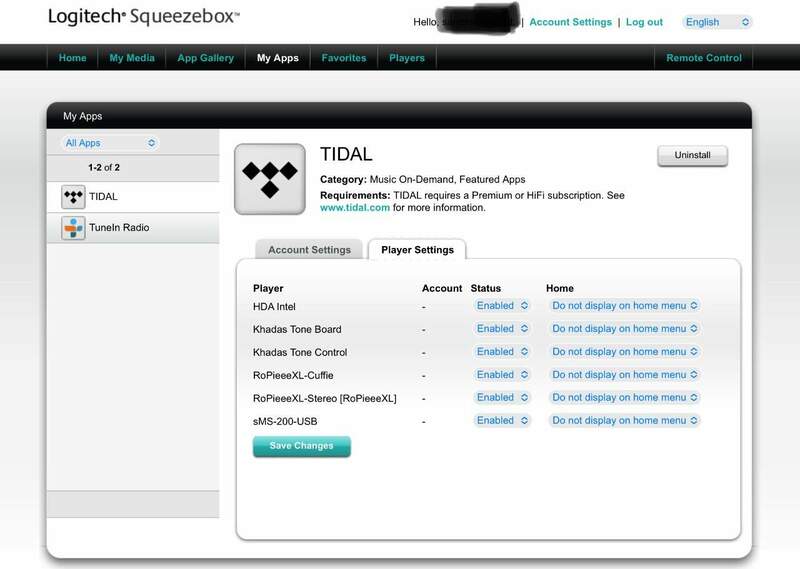Select TuneIn Radio in the apps list
This screenshot has height=569, width=800.
click(x=122, y=228)
